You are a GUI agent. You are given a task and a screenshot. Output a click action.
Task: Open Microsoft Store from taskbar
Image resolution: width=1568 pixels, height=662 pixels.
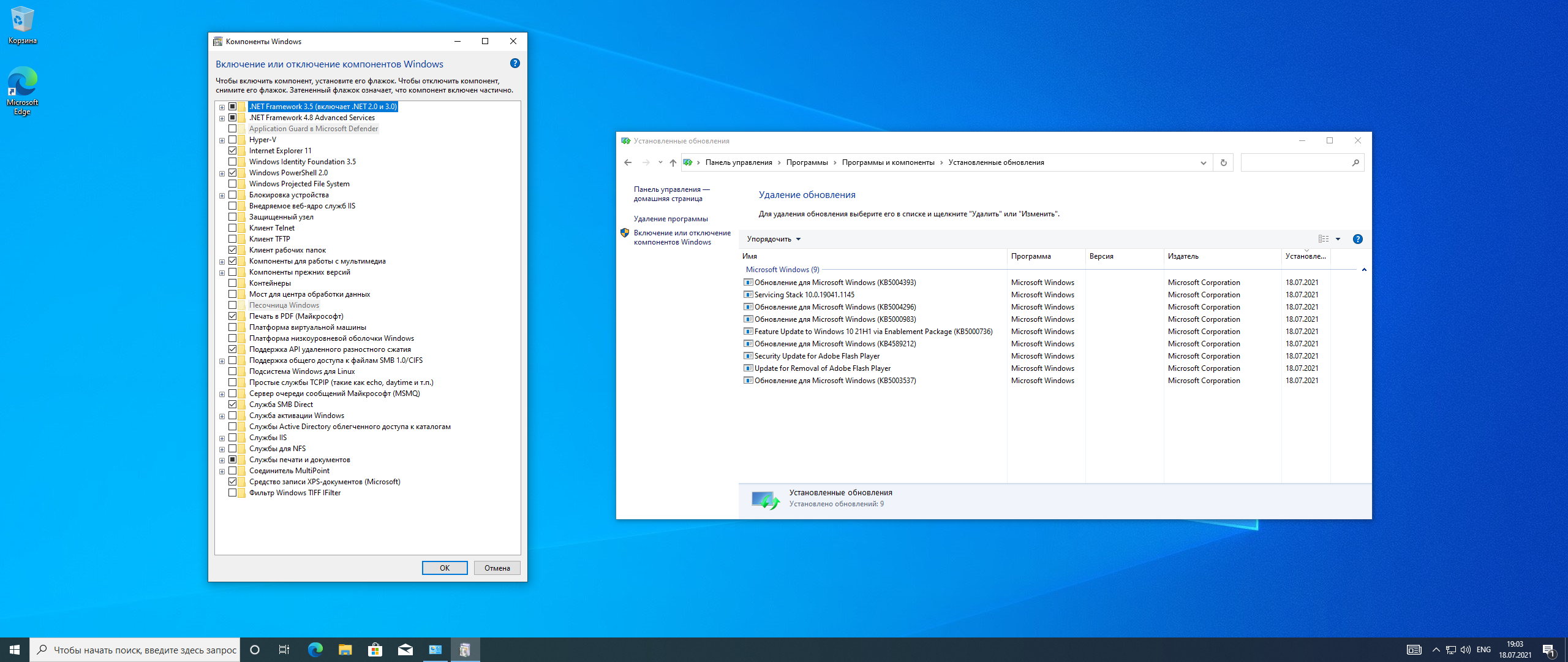coord(375,650)
